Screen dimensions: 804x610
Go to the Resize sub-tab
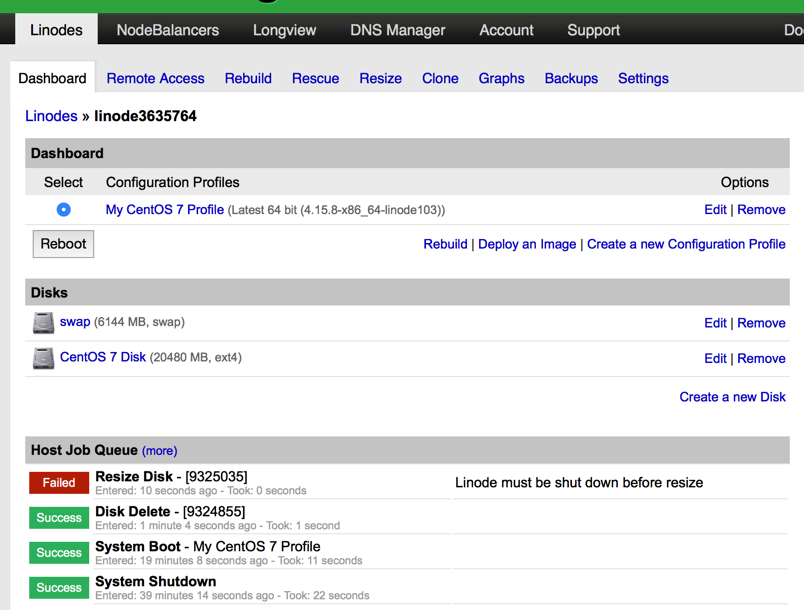[380, 78]
